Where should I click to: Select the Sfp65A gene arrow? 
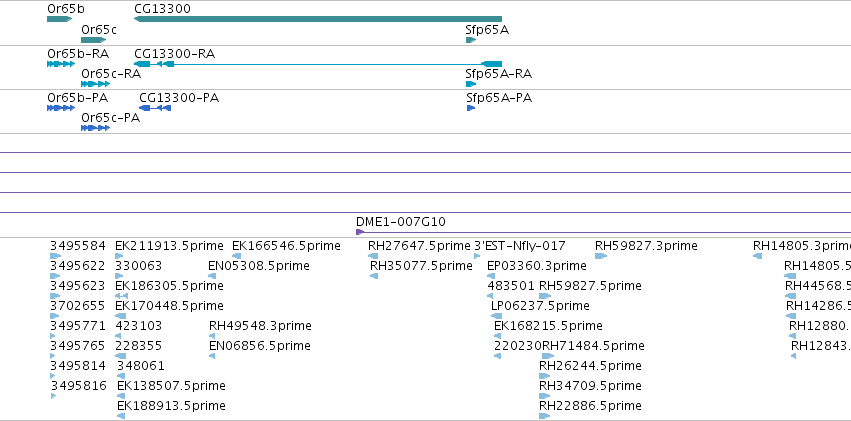tap(471, 40)
